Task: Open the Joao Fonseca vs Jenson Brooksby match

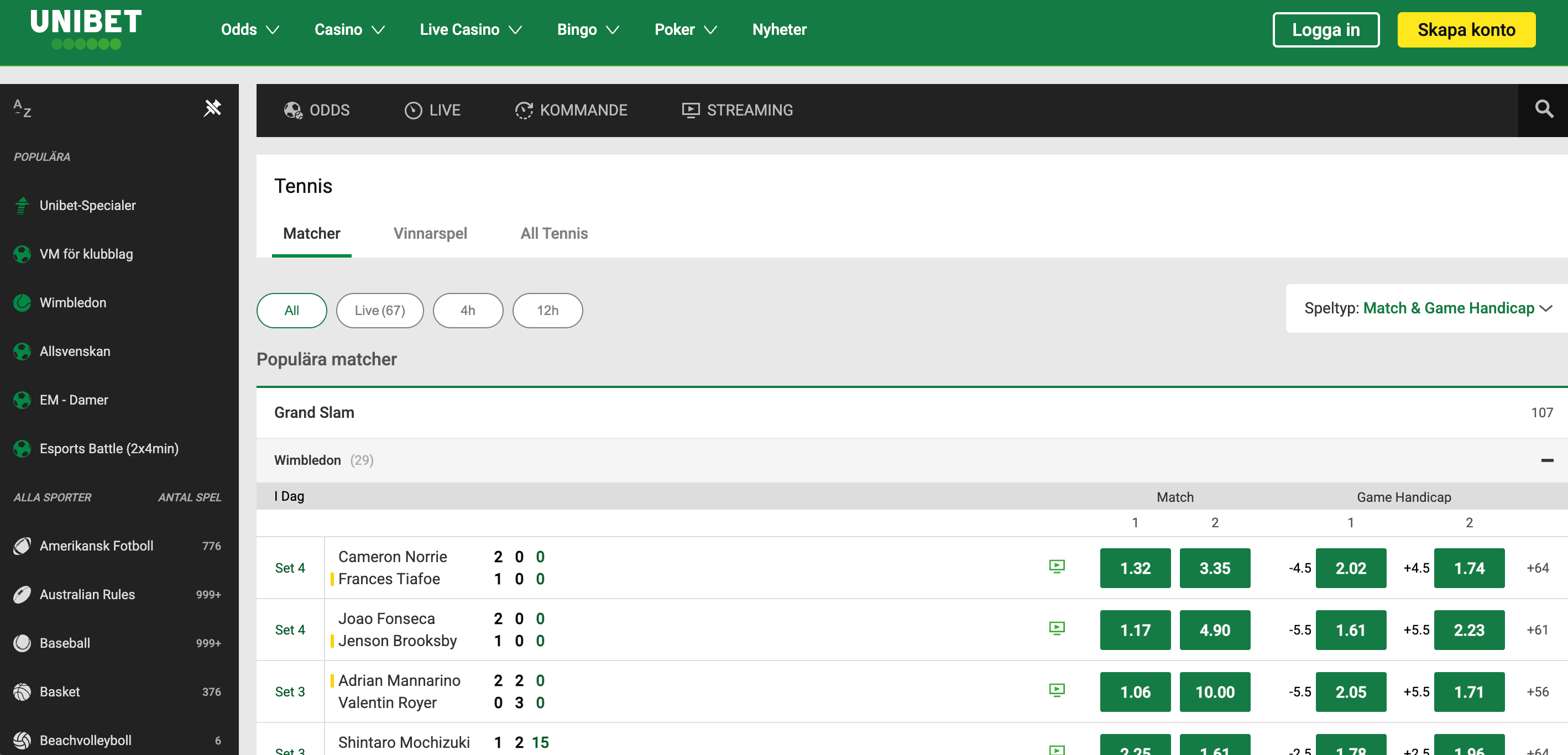Action: (x=398, y=630)
